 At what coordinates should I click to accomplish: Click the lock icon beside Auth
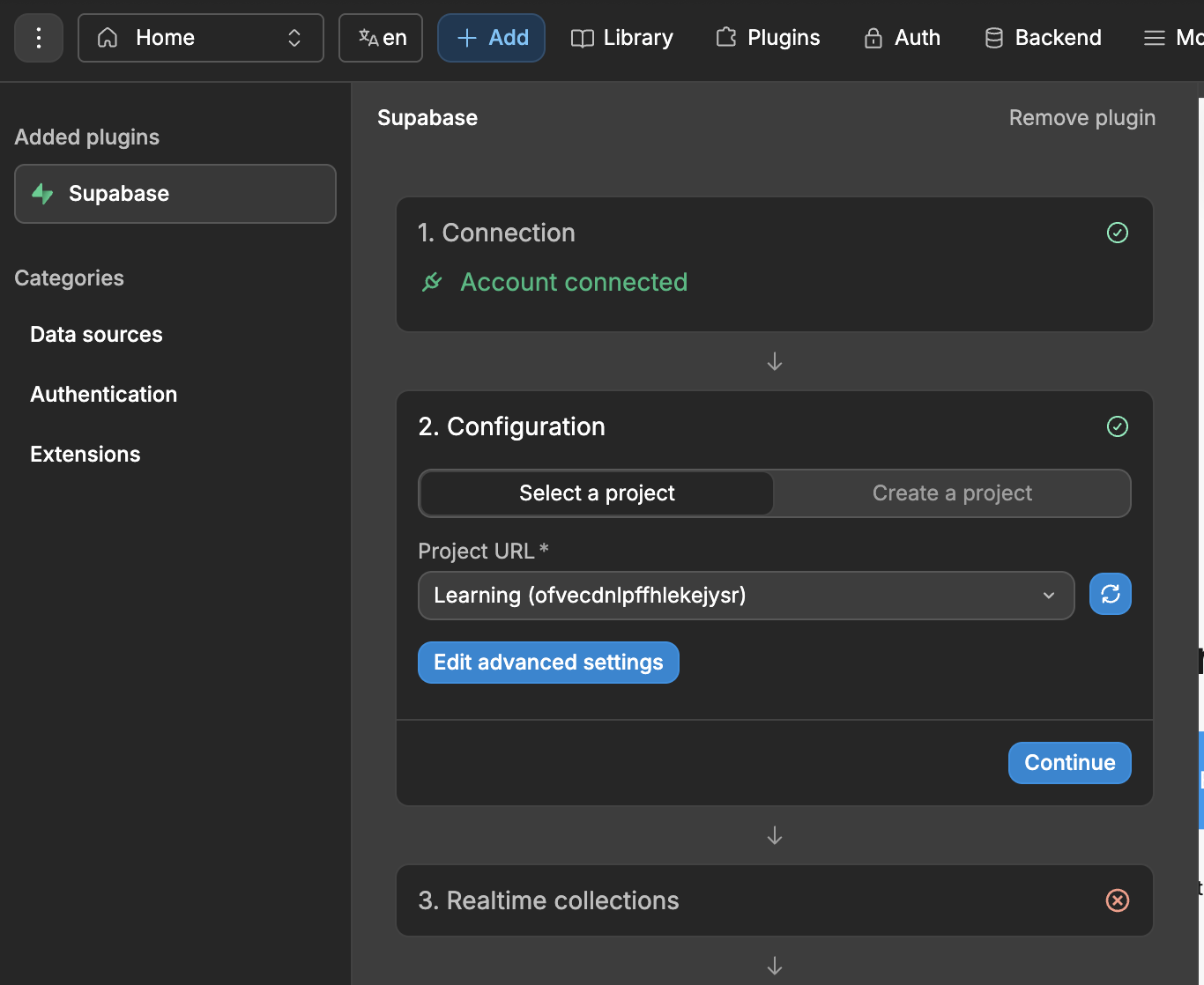tap(873, 38)
